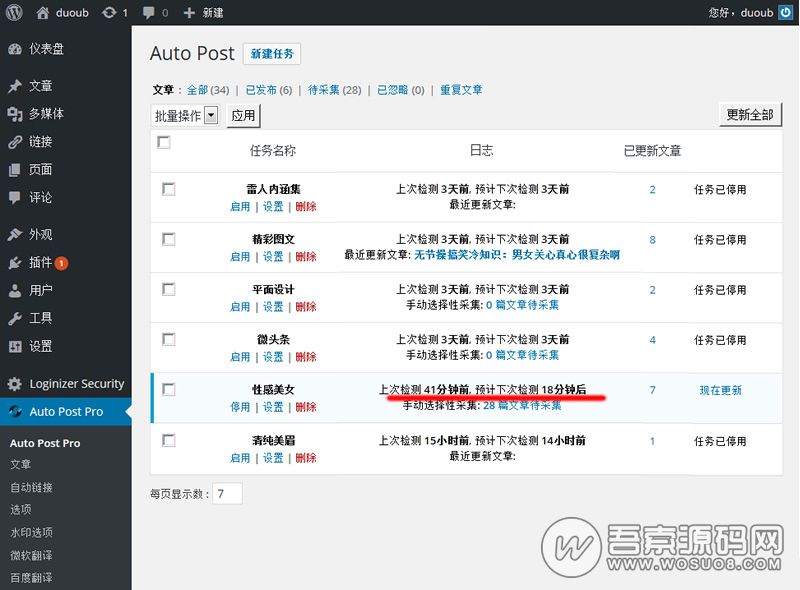The image size is (800, 590).
Task: Click 删除 under 平面设计 task
Action: [306, 307]
